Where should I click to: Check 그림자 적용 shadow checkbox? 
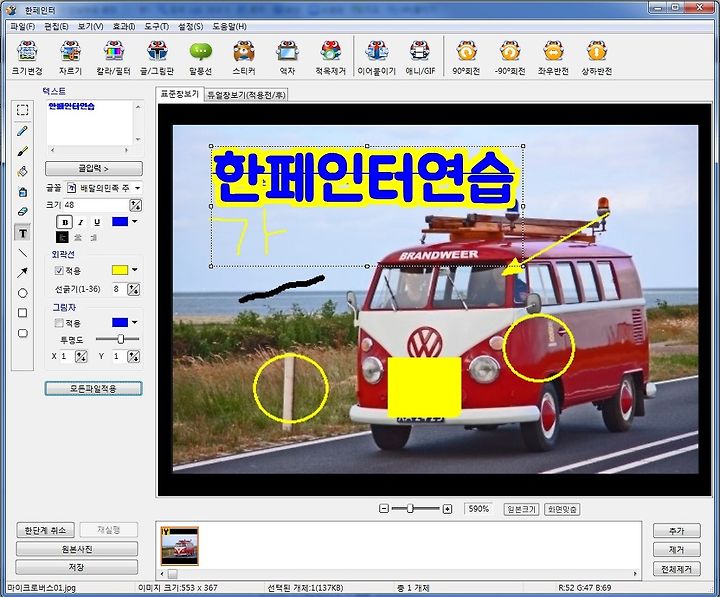(x=59, y=323)
